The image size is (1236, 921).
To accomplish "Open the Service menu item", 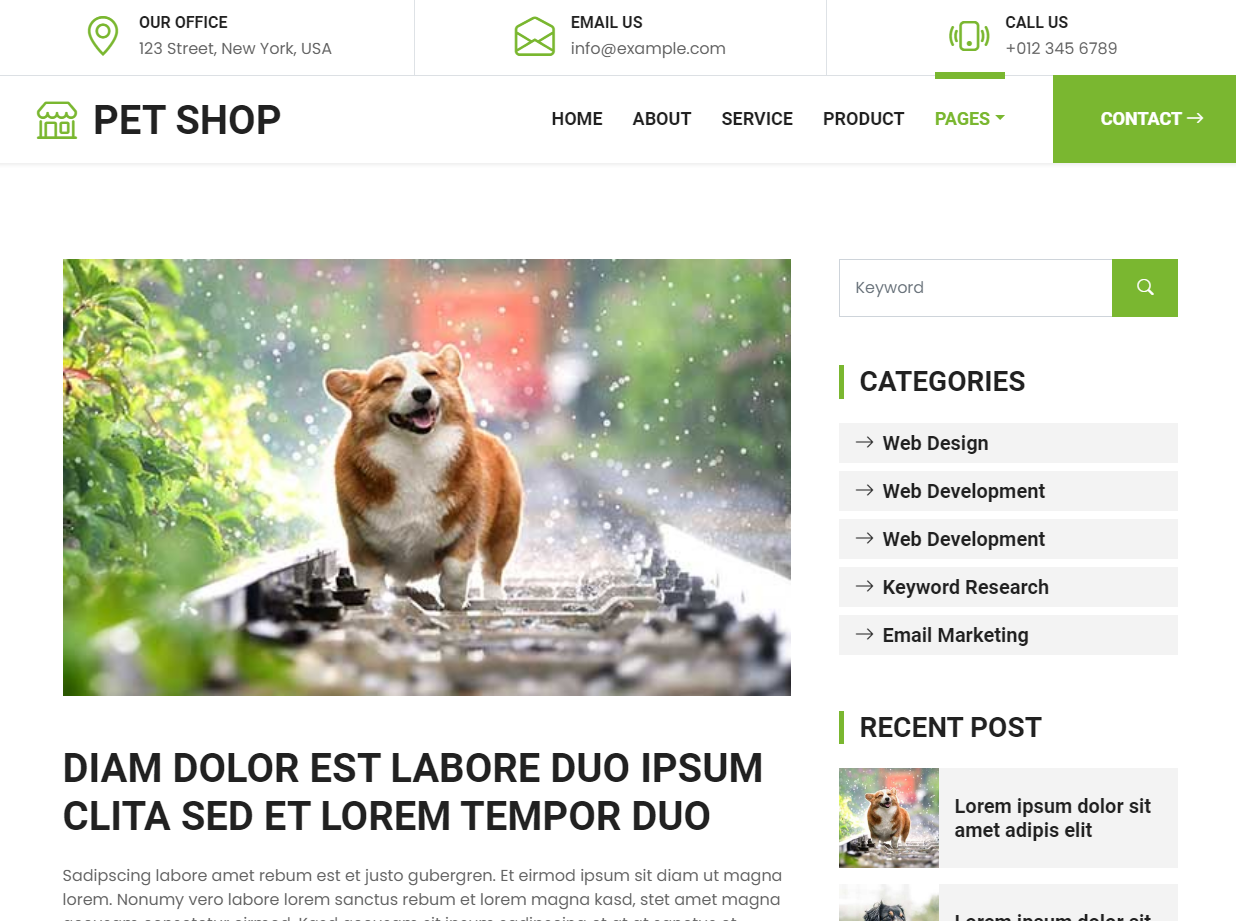I will click(x=757, y=119).
